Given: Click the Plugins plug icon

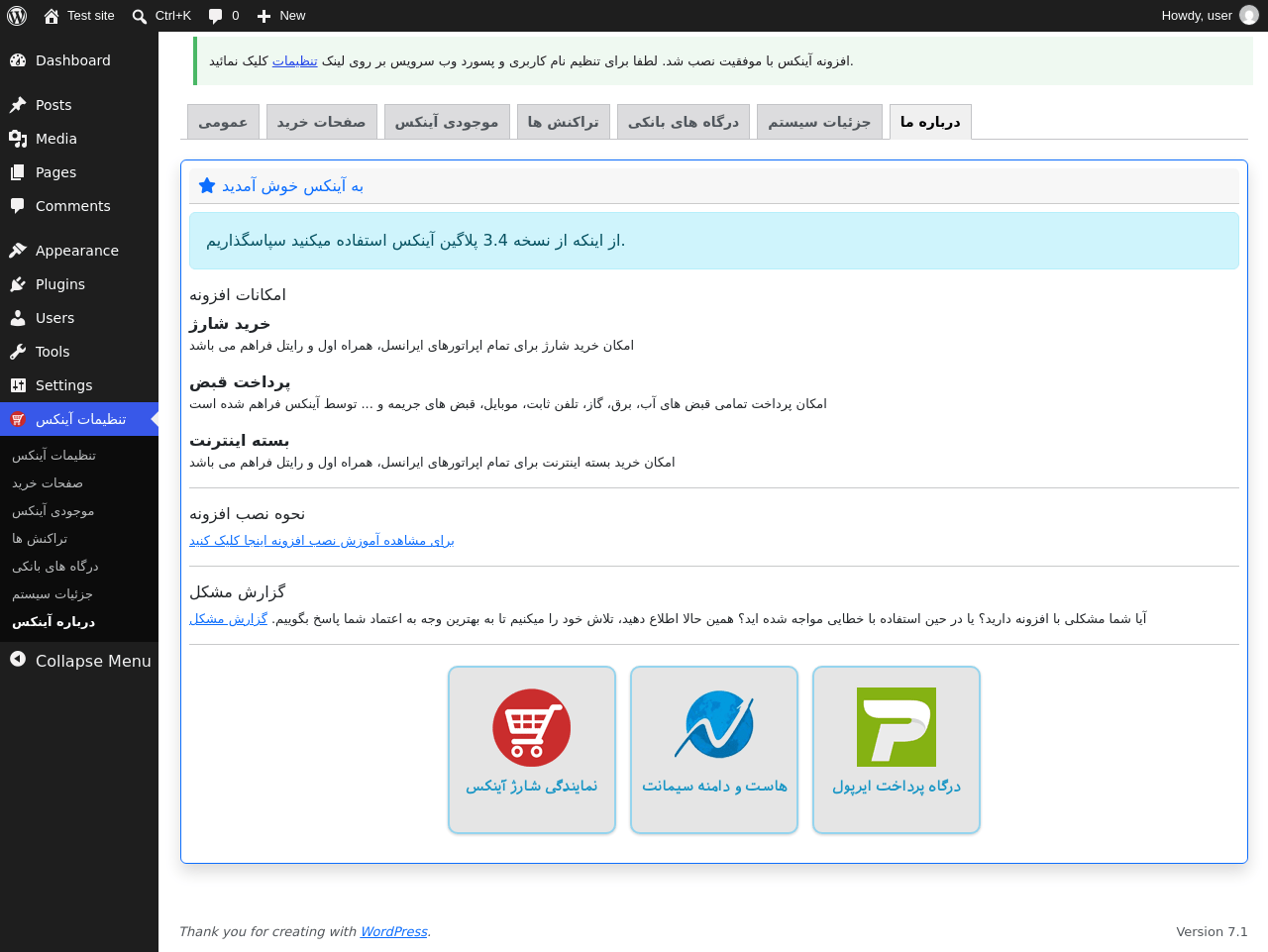Looking at the screenshot, I should pos(18,284).
